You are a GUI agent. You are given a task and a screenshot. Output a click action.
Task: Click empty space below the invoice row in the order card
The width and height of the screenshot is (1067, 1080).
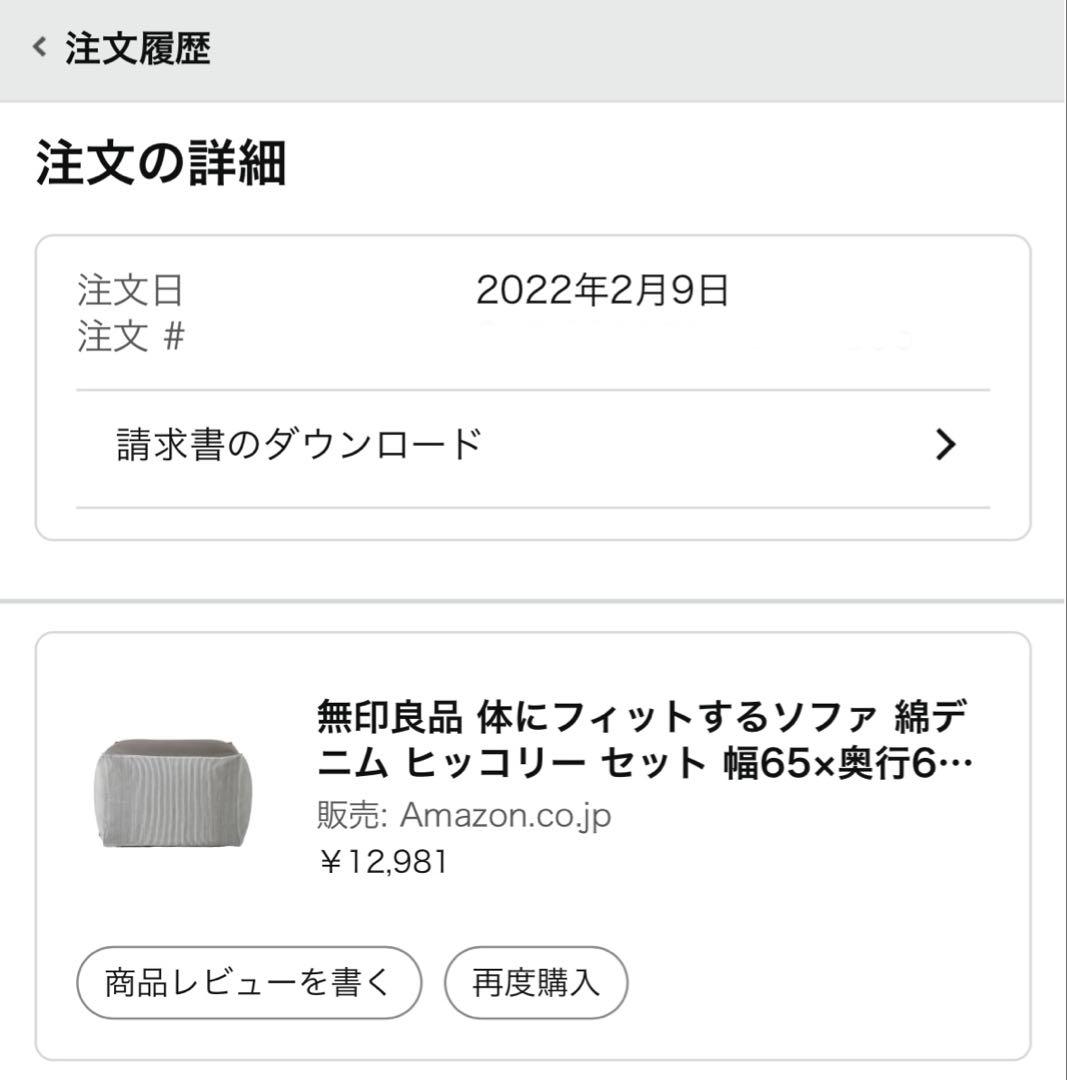pos(533,524)
